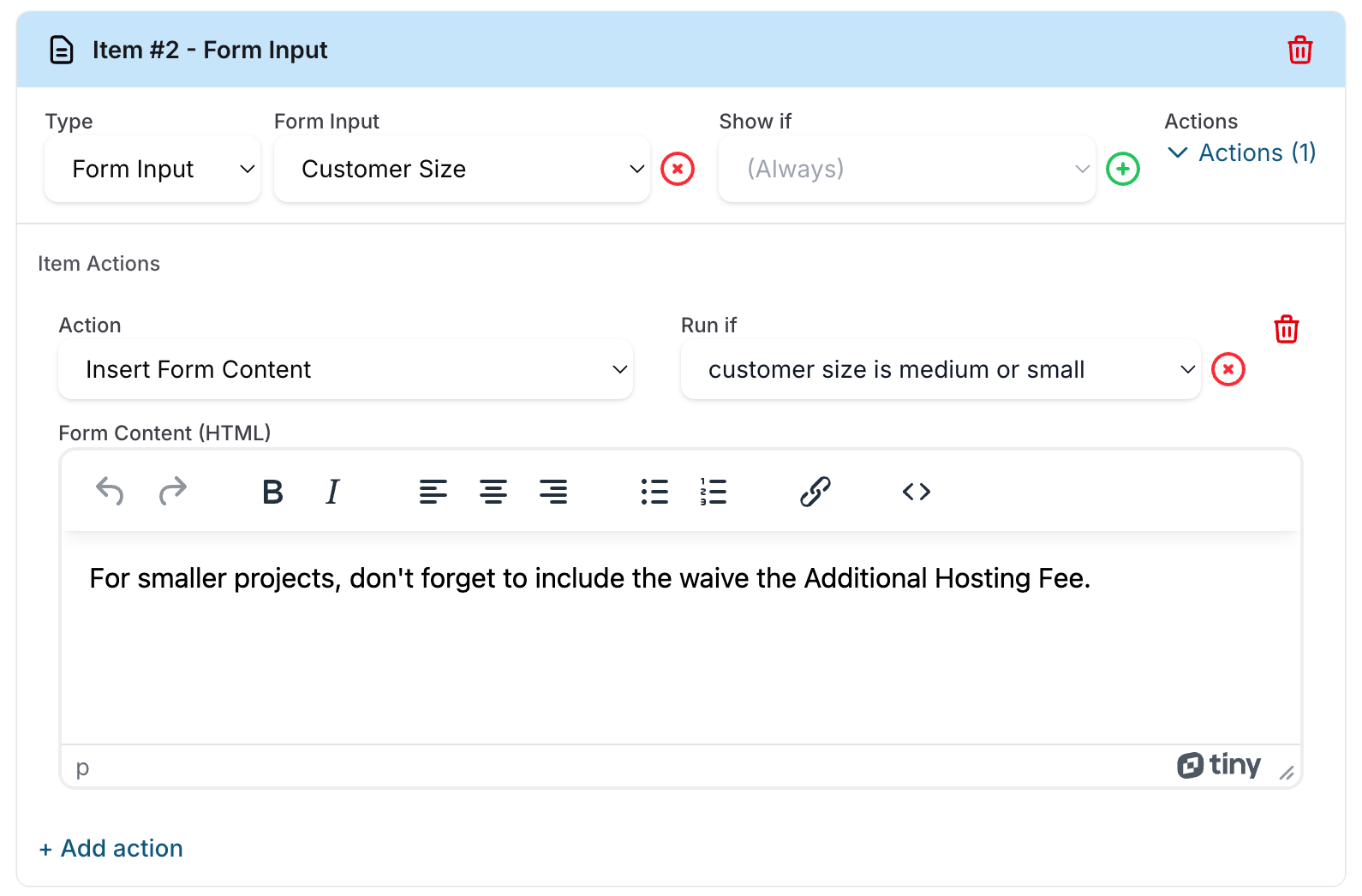Toggle italic formatting in the editor
1362x896 pixels.
(332, 492)
